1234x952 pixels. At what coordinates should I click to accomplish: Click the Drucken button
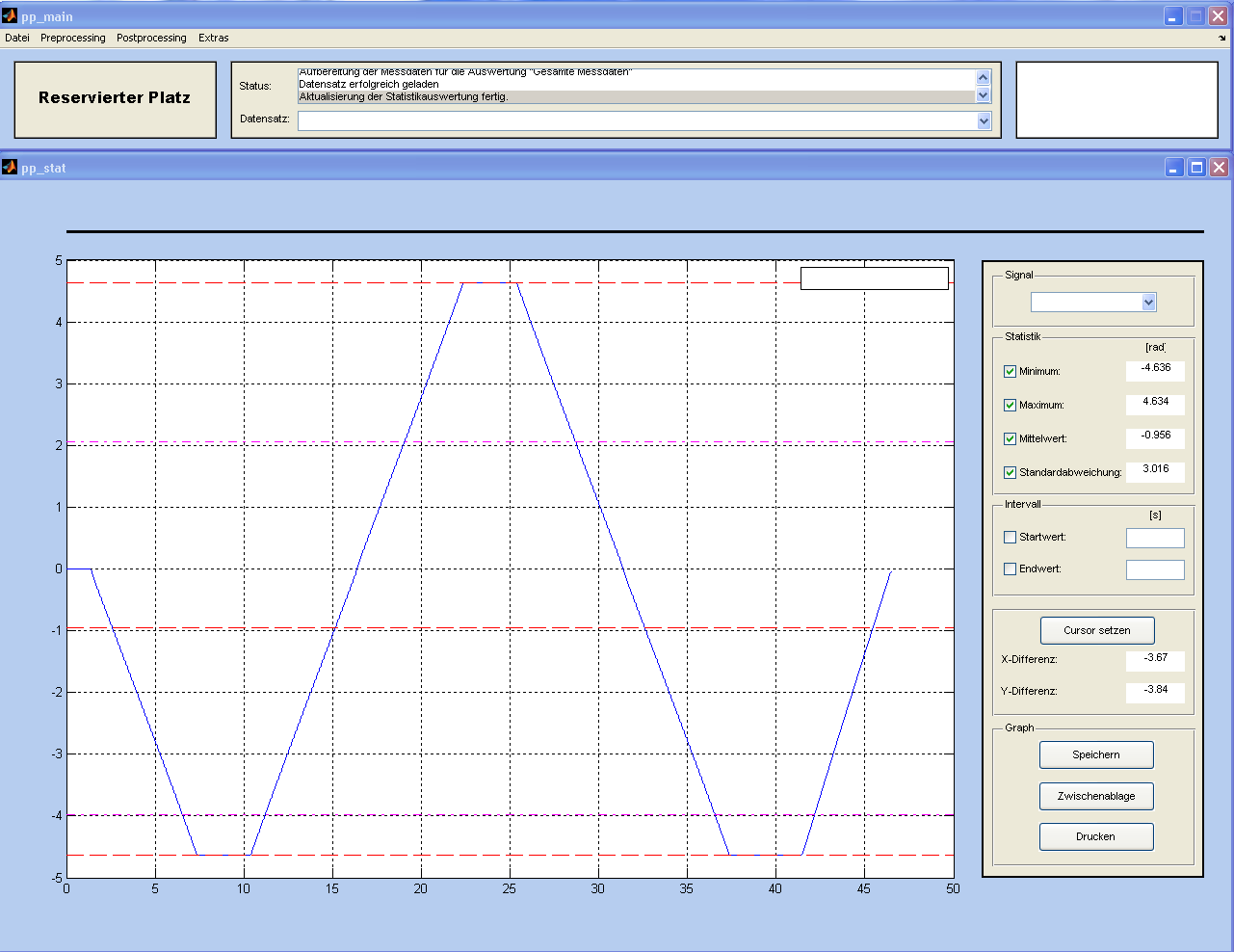click(x=1096, y=837)
